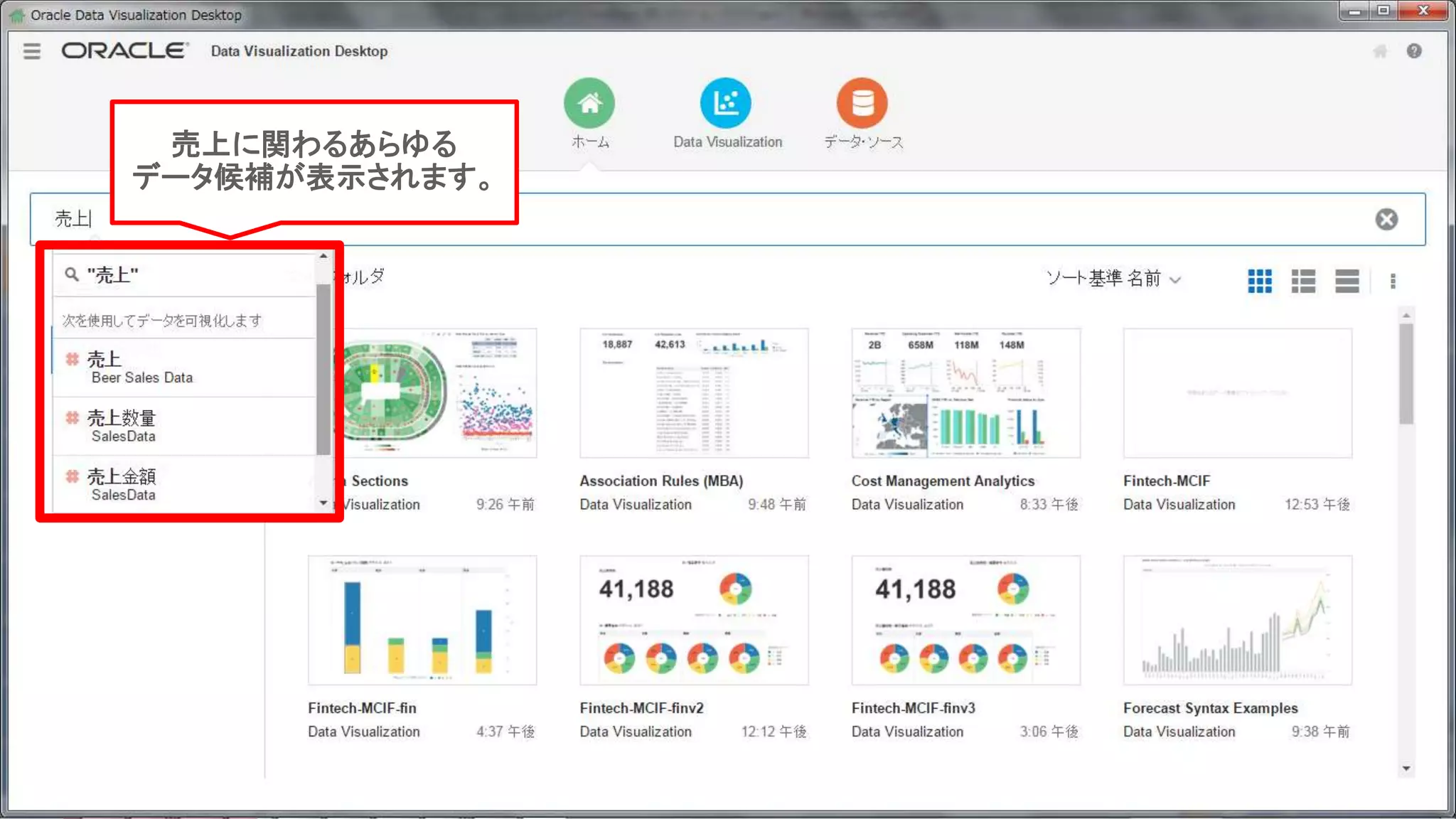Click the help question mark icon

[1414, 51]
